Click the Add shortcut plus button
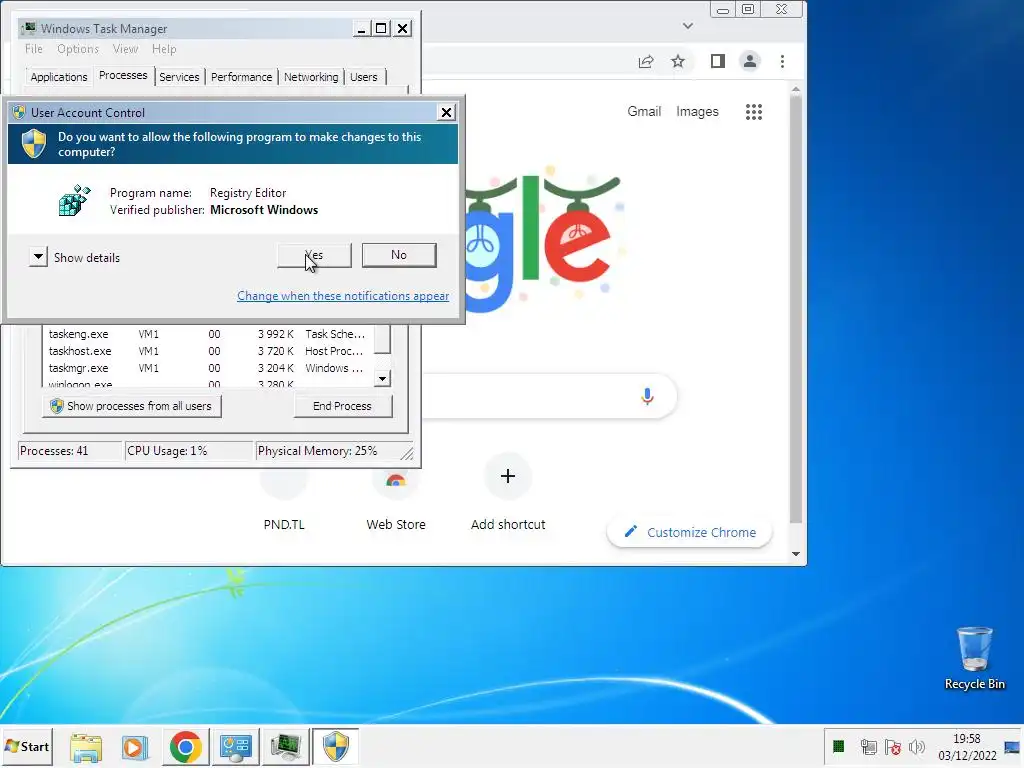1024x768 pixels. (507, 476)
